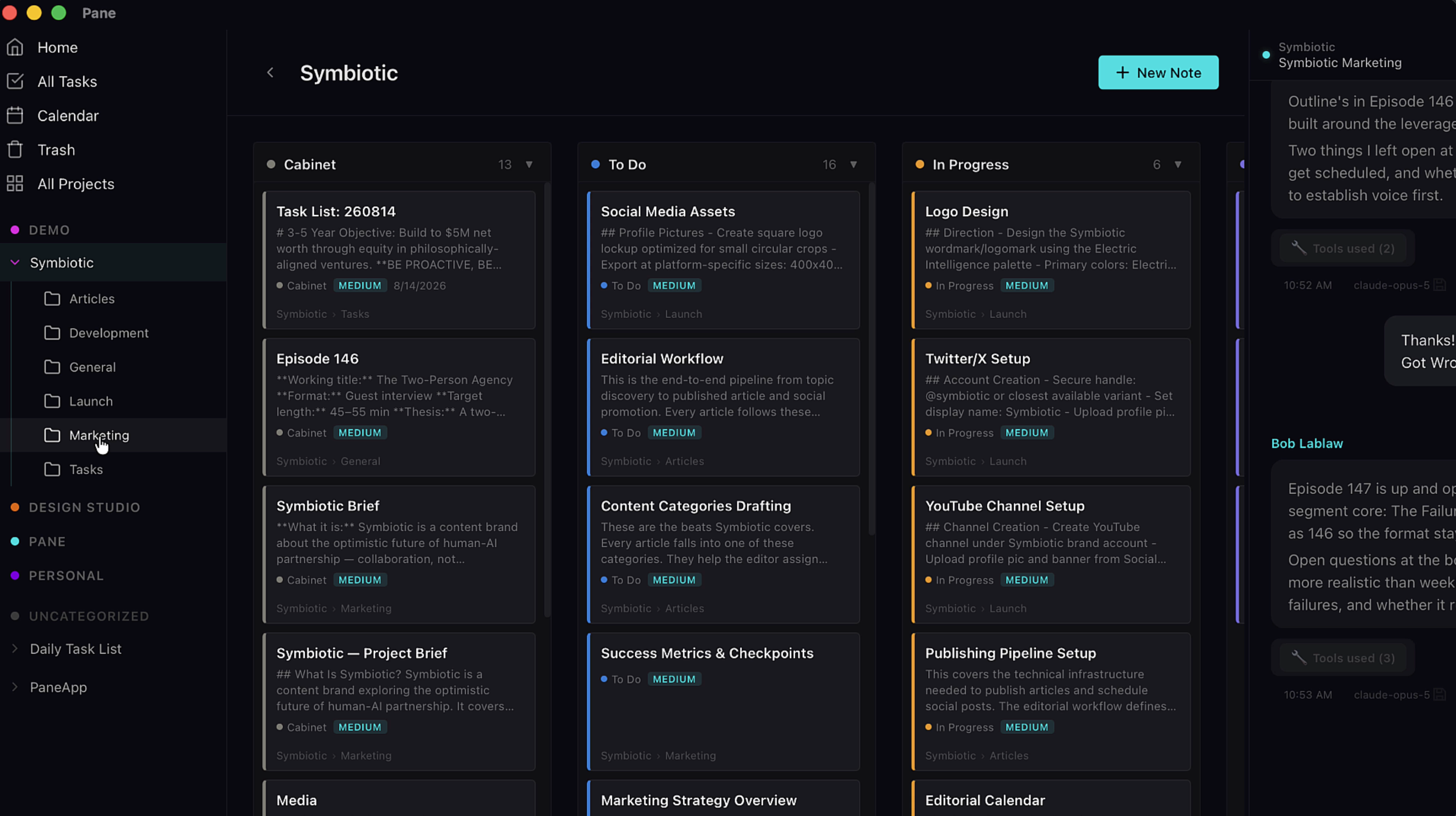Expand the PaneApp project
Image resolution: width=1456 pixels, height=816 pixels.
pyautogui.click(x=15, y=687)
